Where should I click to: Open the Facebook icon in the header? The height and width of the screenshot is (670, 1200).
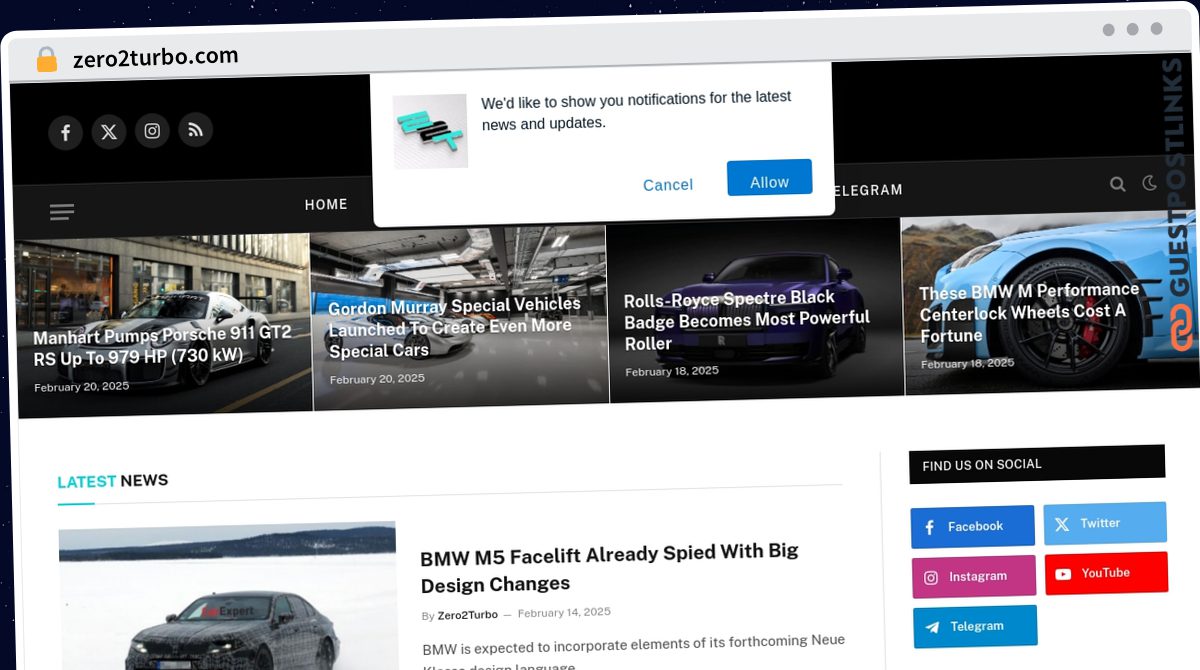[x=65, y=132]
